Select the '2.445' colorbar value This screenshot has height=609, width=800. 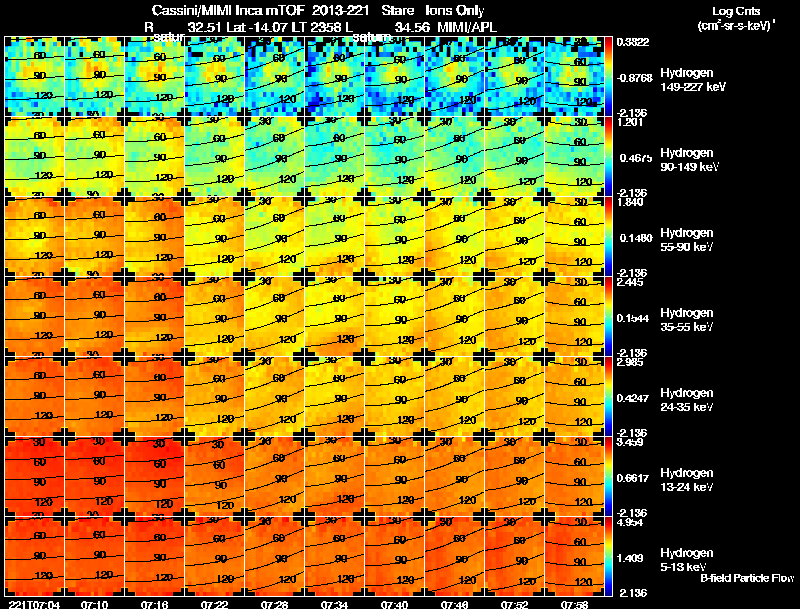630,283
